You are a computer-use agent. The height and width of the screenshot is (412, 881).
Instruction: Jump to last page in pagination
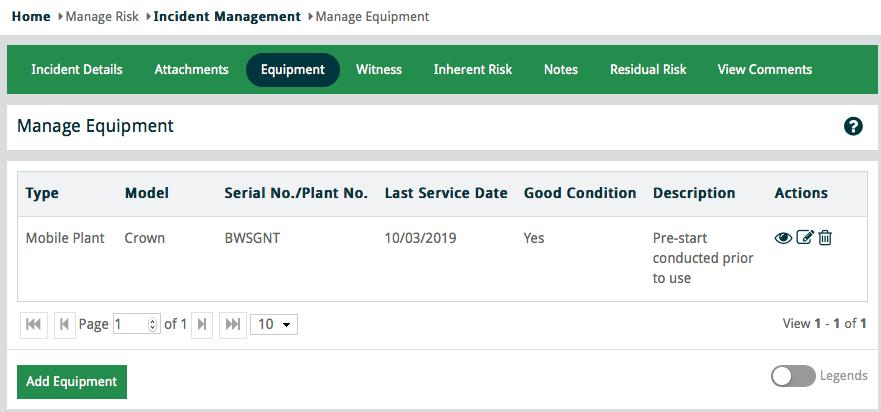233,324
